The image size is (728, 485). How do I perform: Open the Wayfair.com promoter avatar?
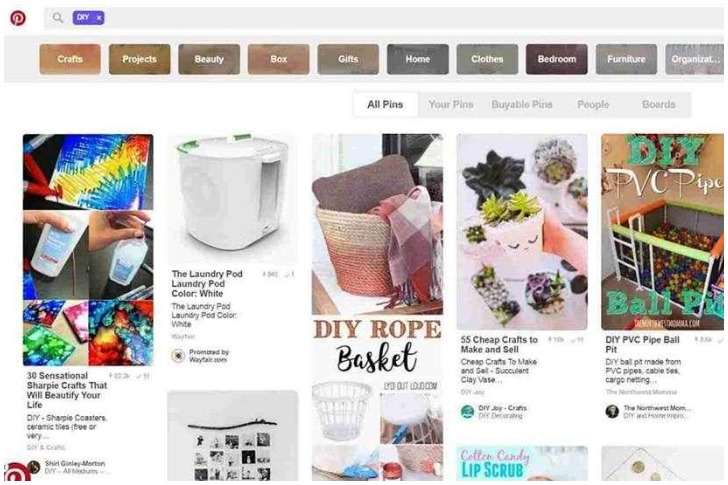click(178, 356)
